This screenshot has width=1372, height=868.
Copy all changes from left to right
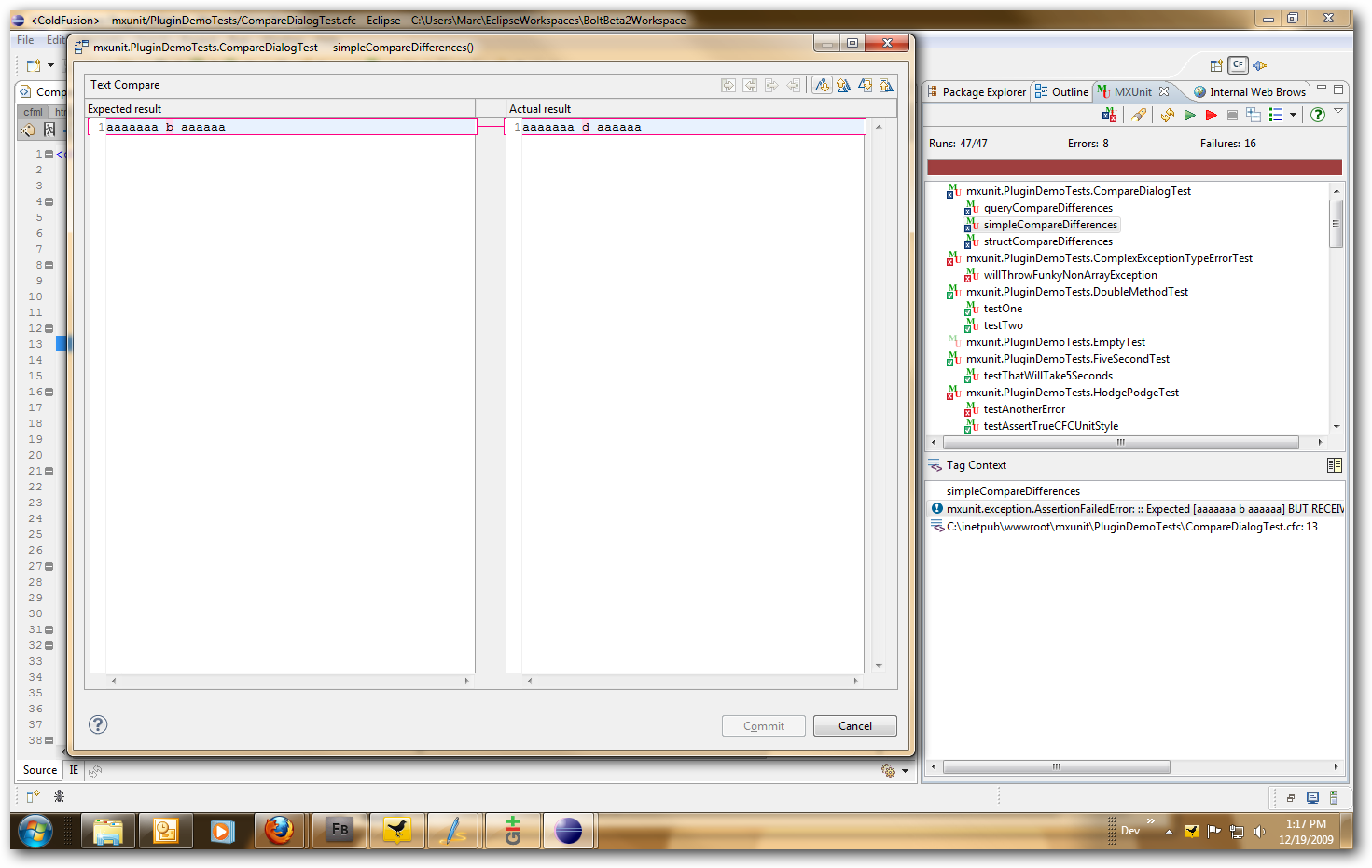(728, 86)
